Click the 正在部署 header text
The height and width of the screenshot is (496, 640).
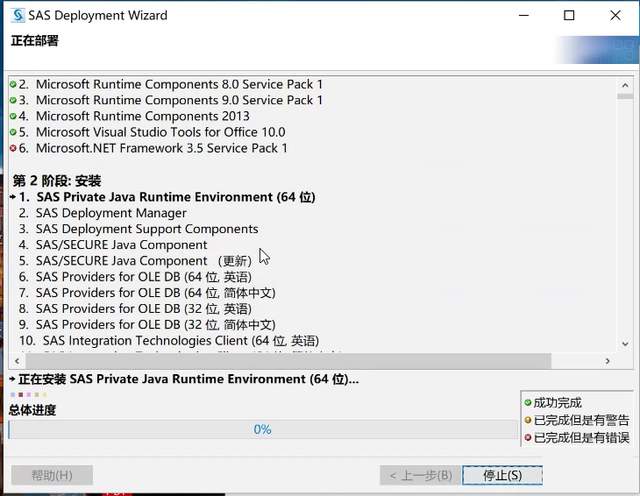click(x=35, y=41)
